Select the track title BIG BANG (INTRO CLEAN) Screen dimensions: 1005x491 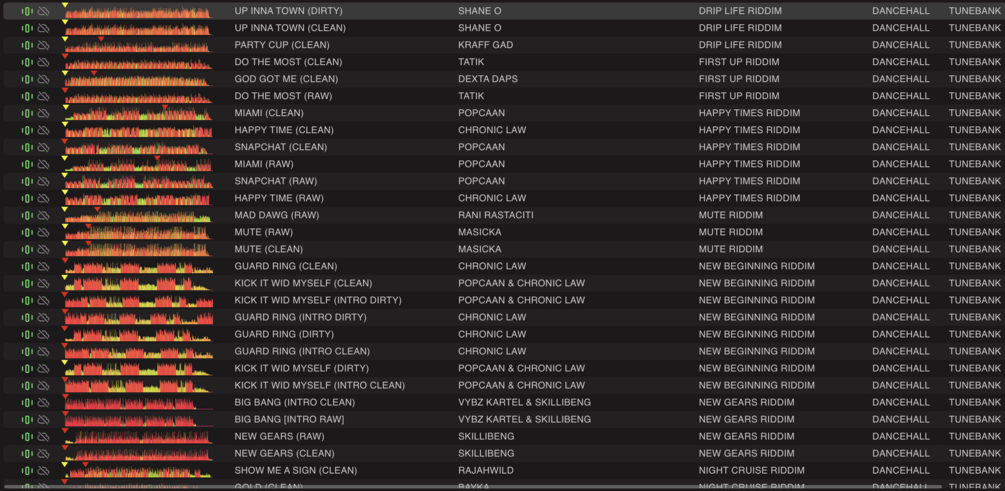pyautogui.click(x=295, y=402)
